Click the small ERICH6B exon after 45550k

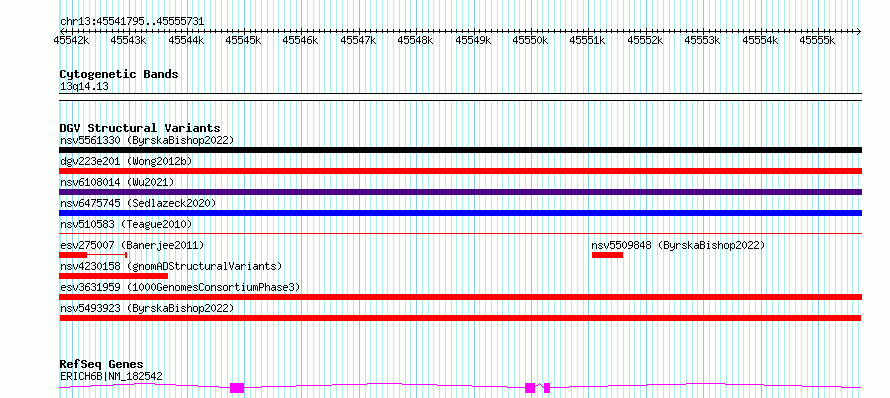coord(547,388)
